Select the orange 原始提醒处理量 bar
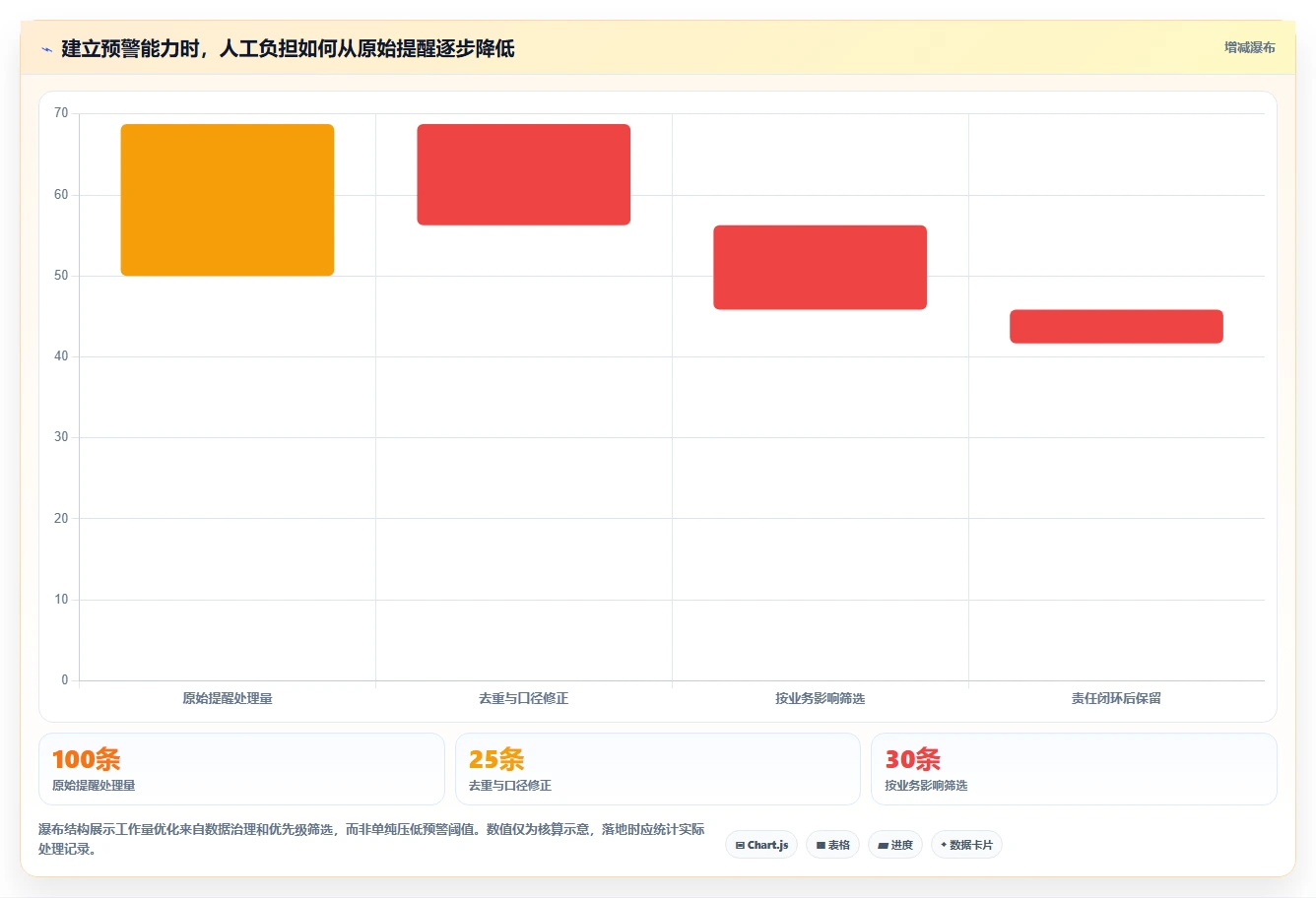Image resolution: width=1316 pixels, height=898 pixels. point(228,200)
